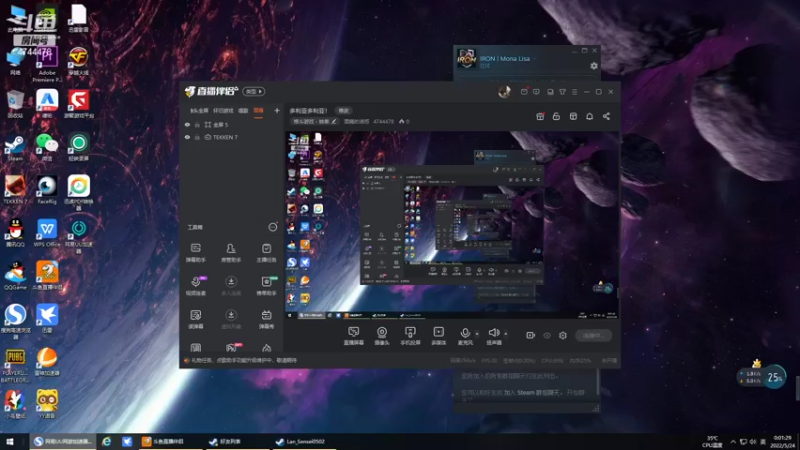Open the hamburger menu in title bar
This screenshot has height=450, width=800.
pyautogui.click(x=574, y=92)
